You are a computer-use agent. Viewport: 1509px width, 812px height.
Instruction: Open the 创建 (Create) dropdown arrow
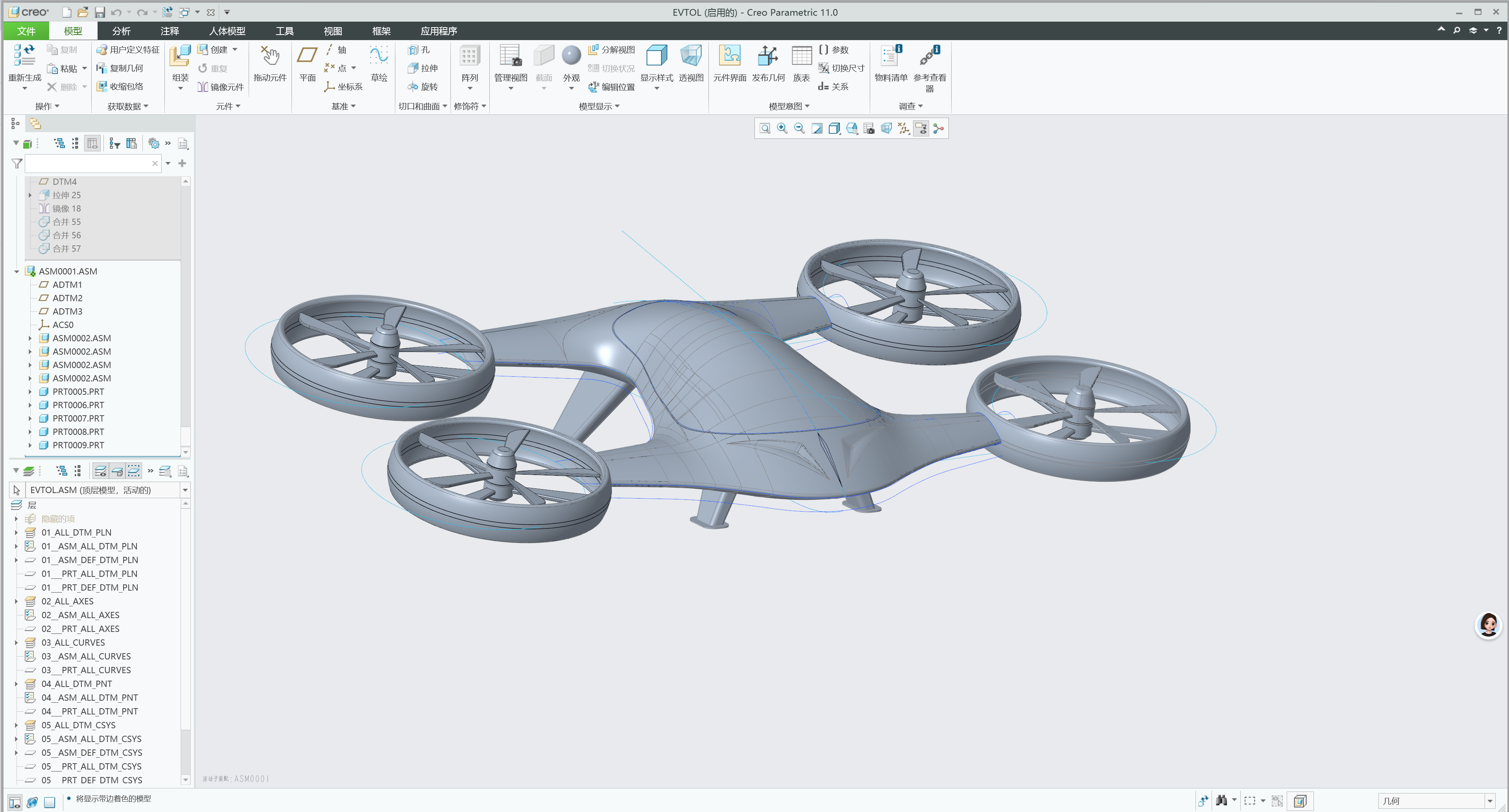(235, 50)
